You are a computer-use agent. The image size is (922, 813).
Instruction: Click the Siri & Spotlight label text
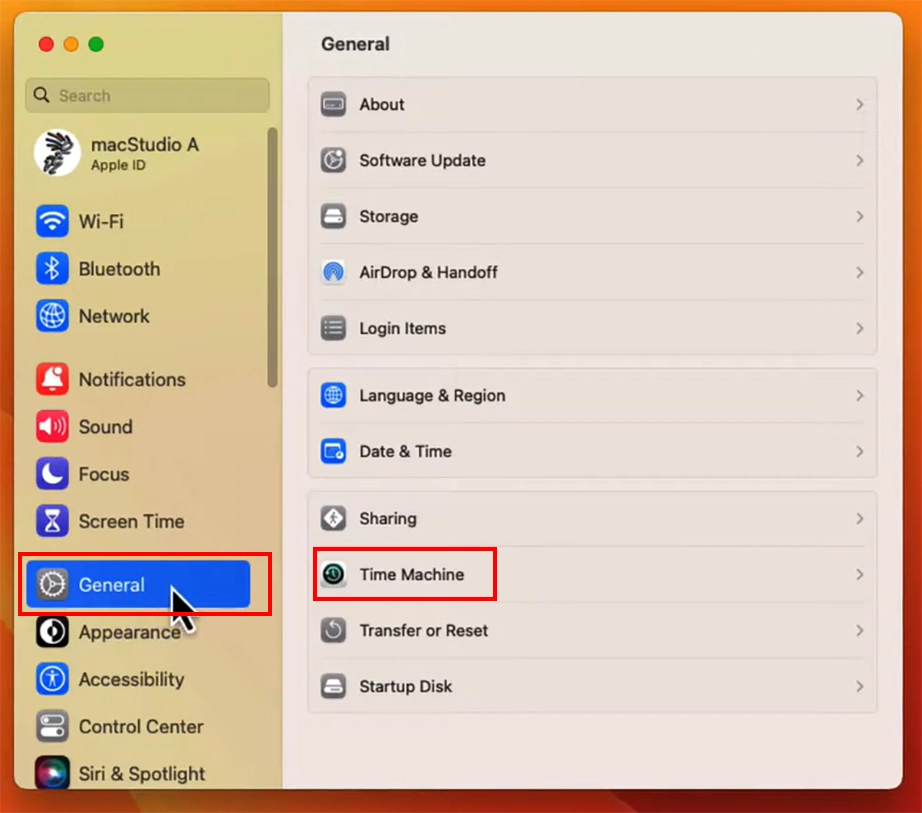point(142,774)
